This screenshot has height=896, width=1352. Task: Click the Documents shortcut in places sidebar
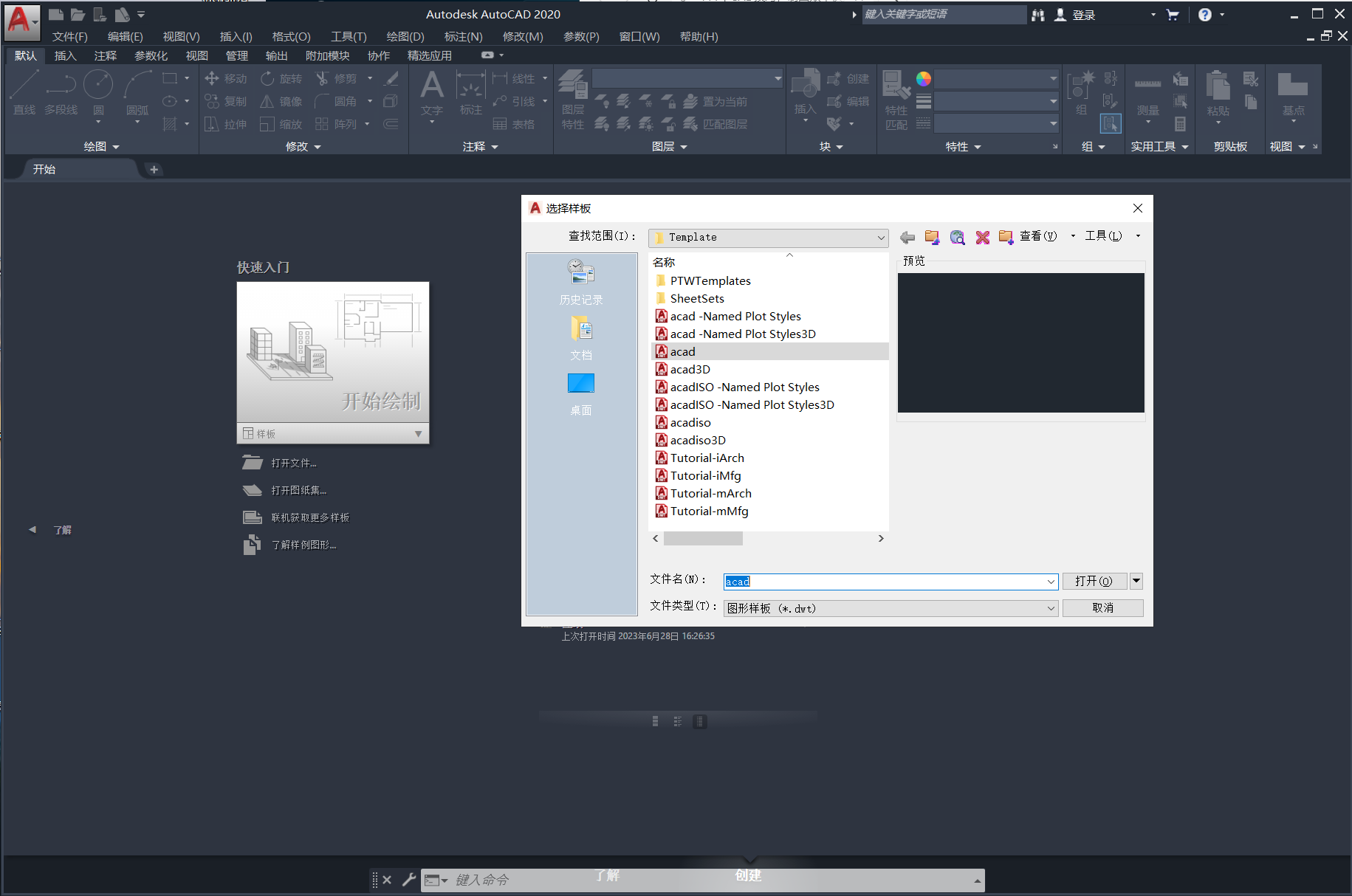(581, 338)
